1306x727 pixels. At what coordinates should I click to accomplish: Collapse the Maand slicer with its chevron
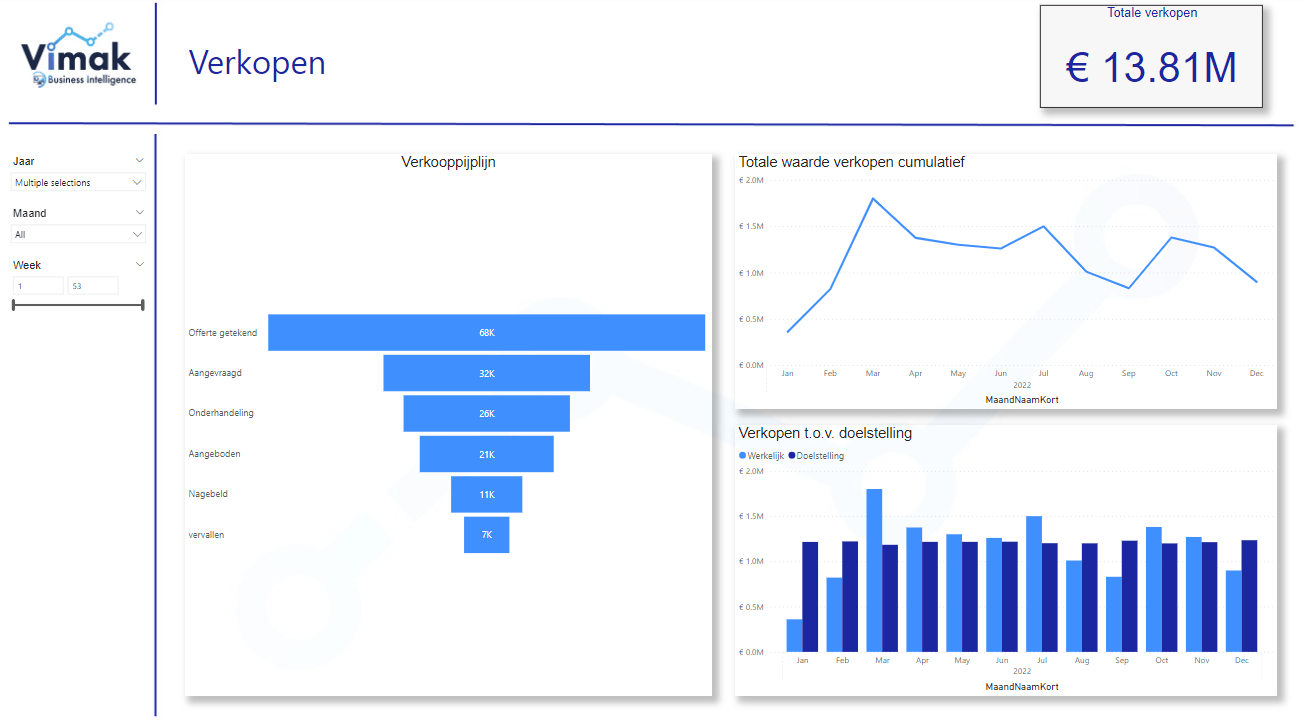pos(140,212)
